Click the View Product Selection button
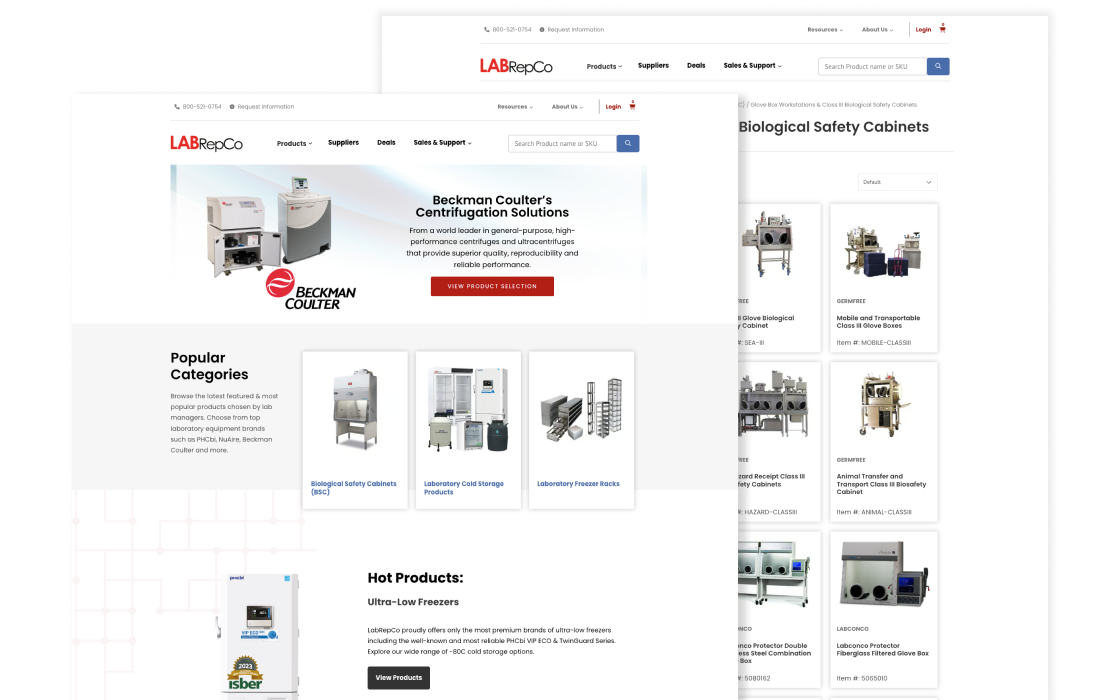Image resolution: width=1120 pixels, height=700 pixels. (492, 286)
